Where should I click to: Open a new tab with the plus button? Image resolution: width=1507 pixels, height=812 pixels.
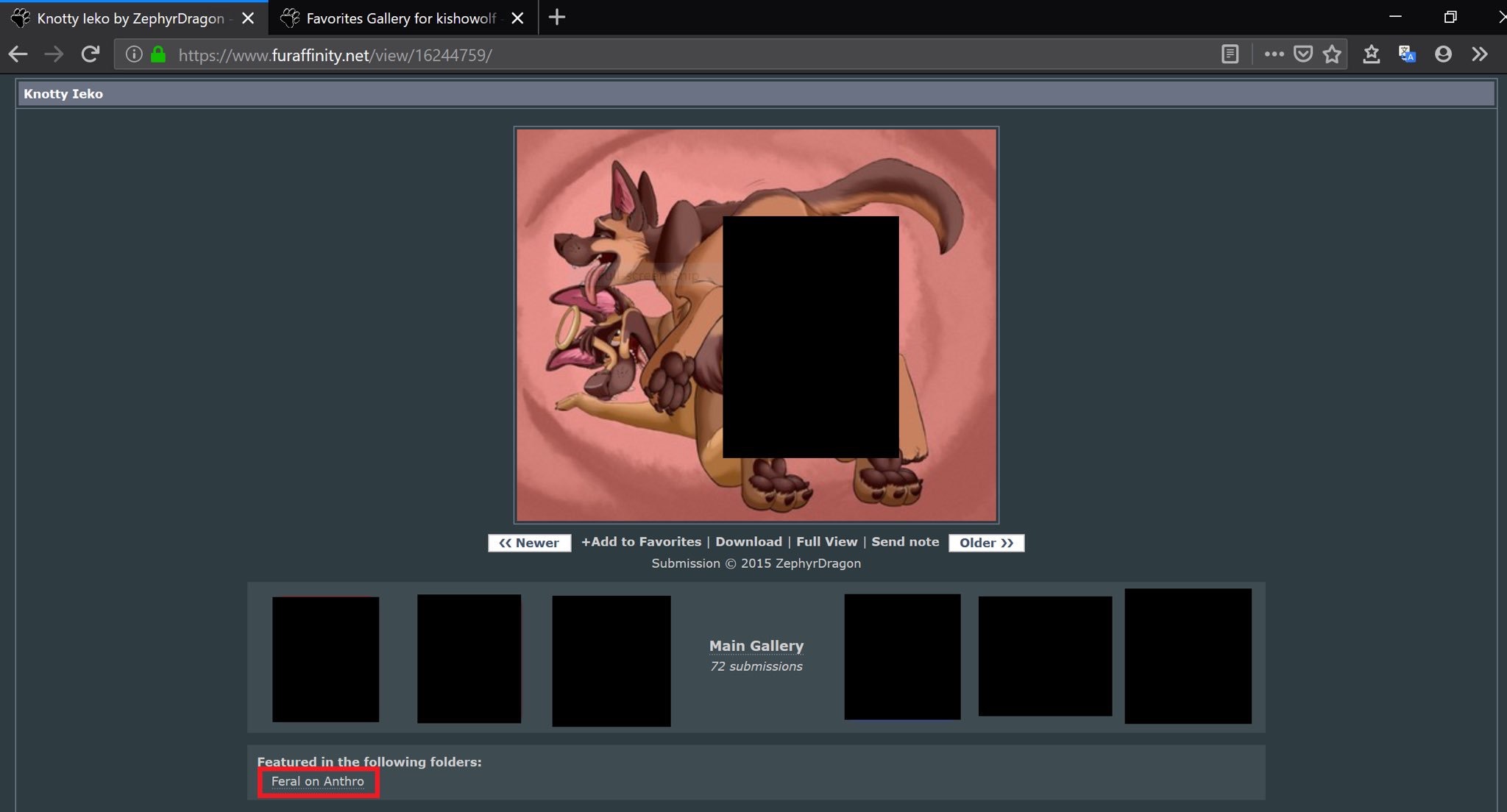tap(557, 18)
